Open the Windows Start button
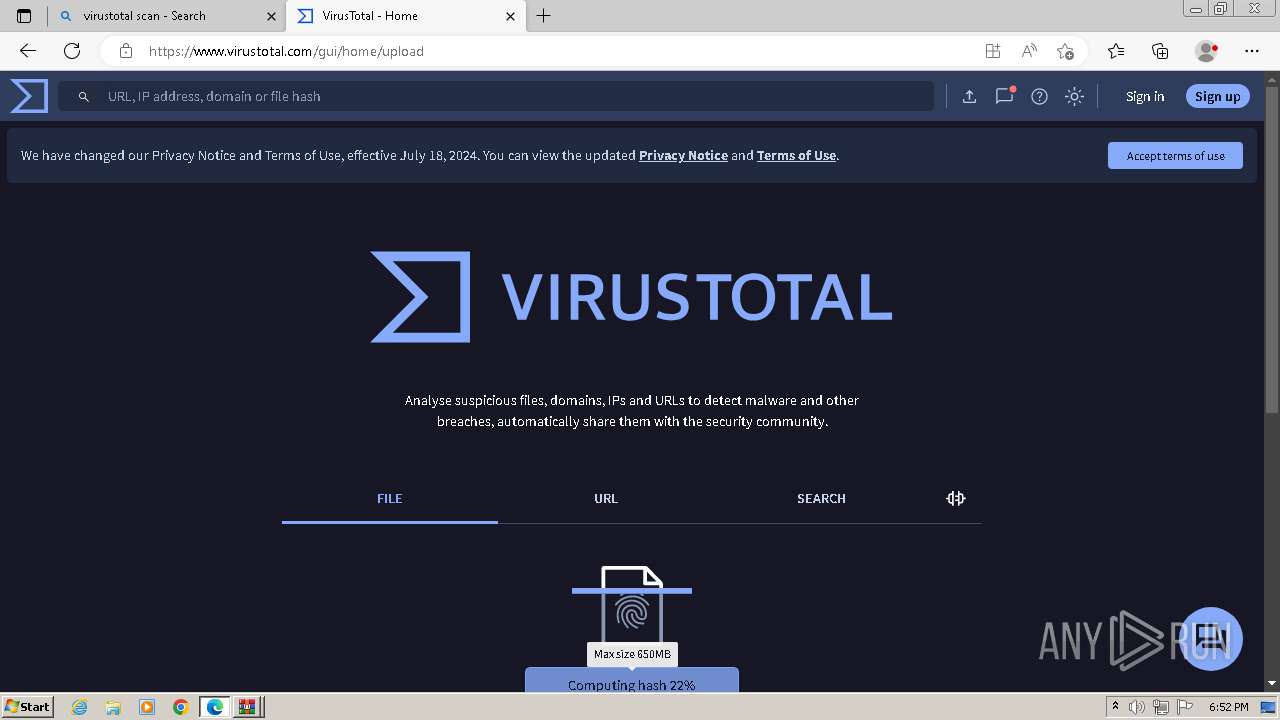Viewport: 1280px width, 720px height. [28, 706]
